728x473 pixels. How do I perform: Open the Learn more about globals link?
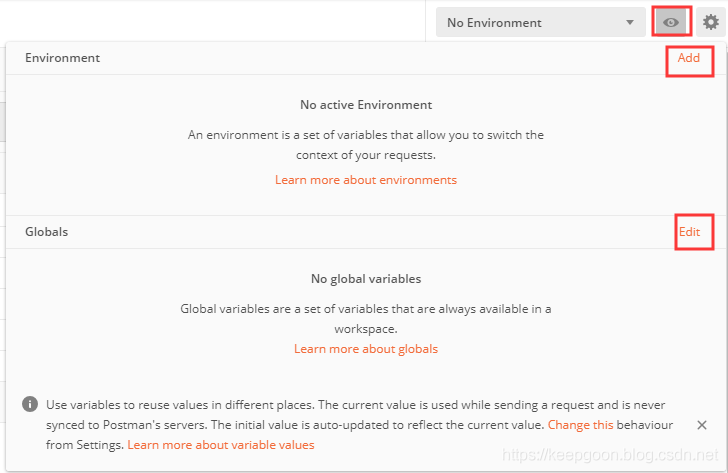pyautogui.click(x=366, y=349)
